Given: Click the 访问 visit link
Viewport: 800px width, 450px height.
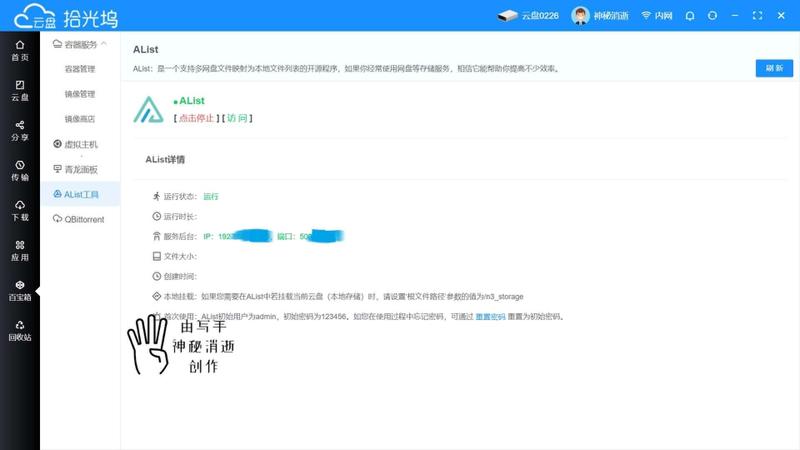Looking at the screenshot, I should tap(237, 118).
